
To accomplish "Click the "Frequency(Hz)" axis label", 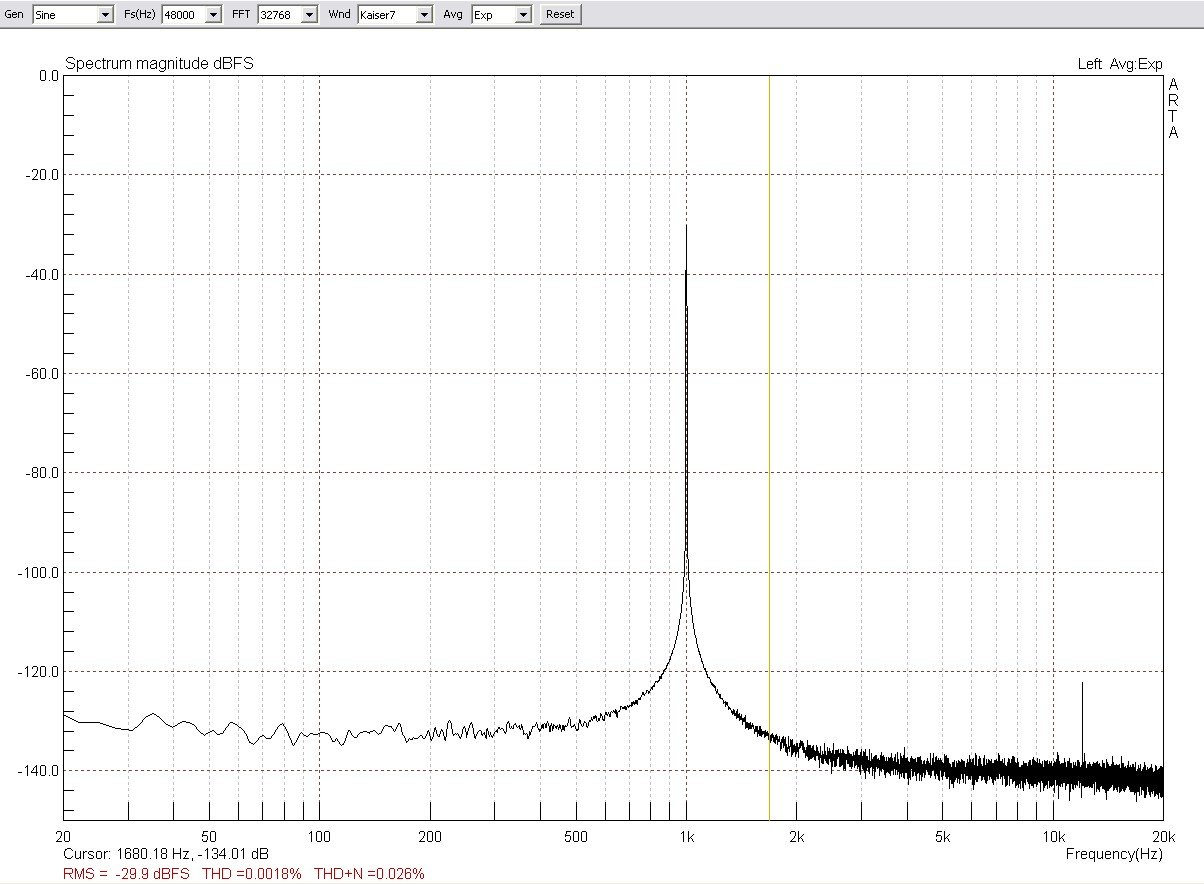I will coord(1114,854).
